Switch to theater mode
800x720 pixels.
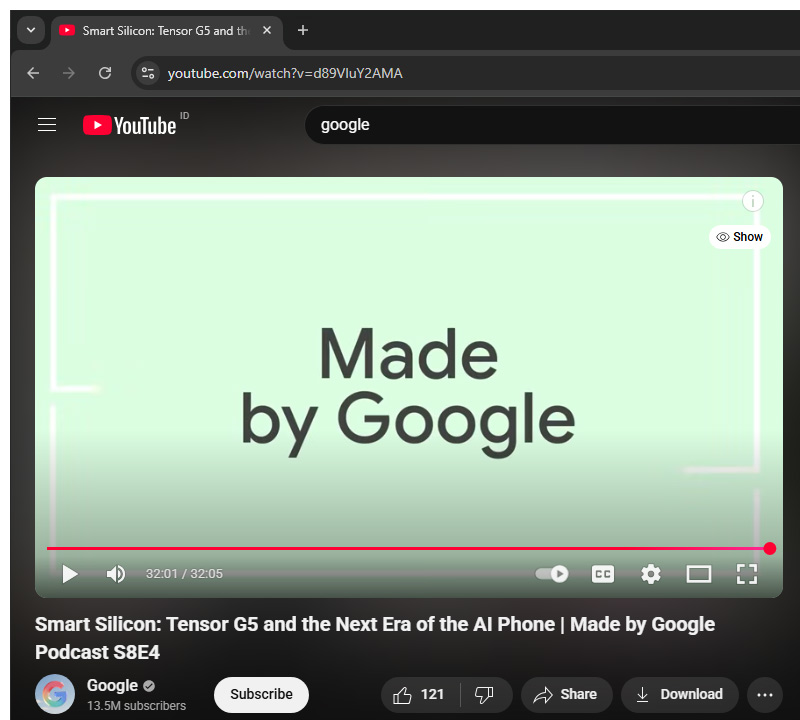coord(698,574)
